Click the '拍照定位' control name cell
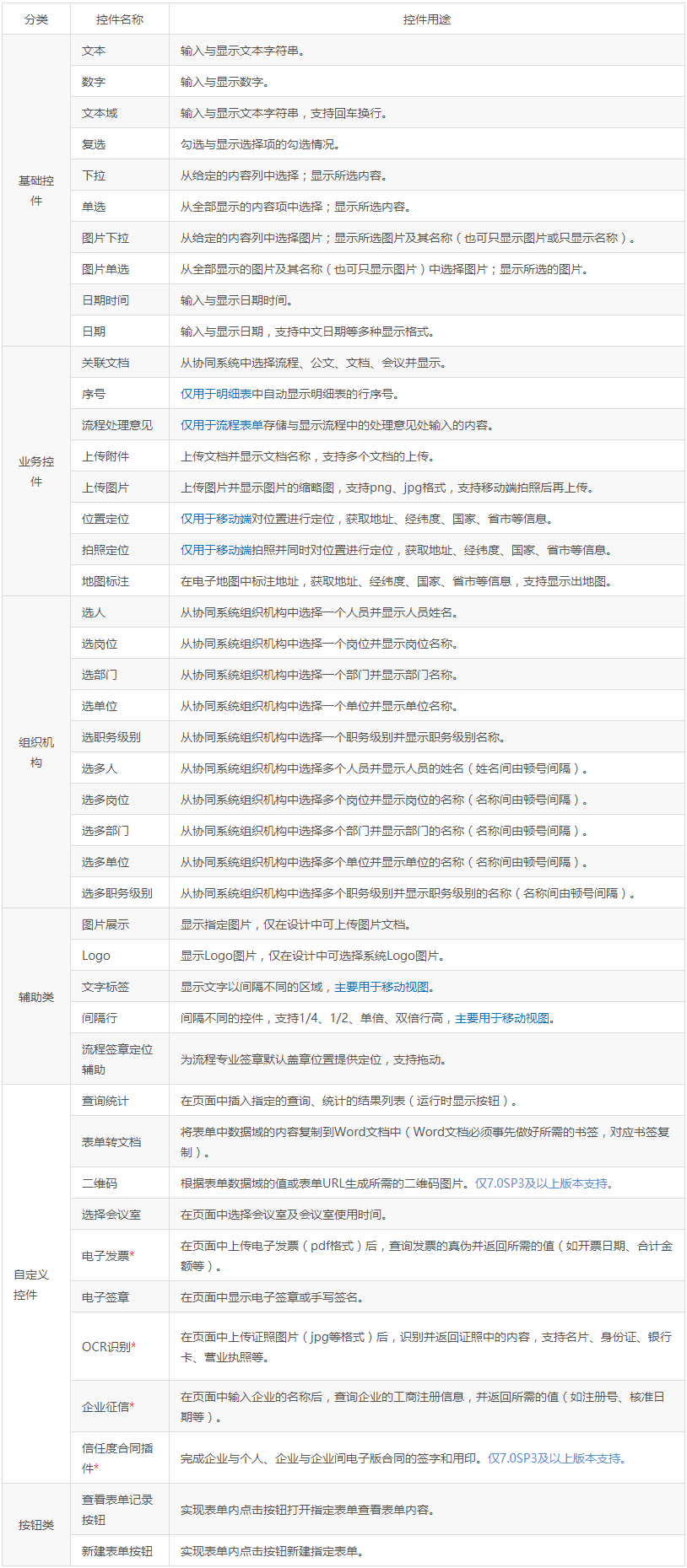687x1568 pixels. click(120, 550)
